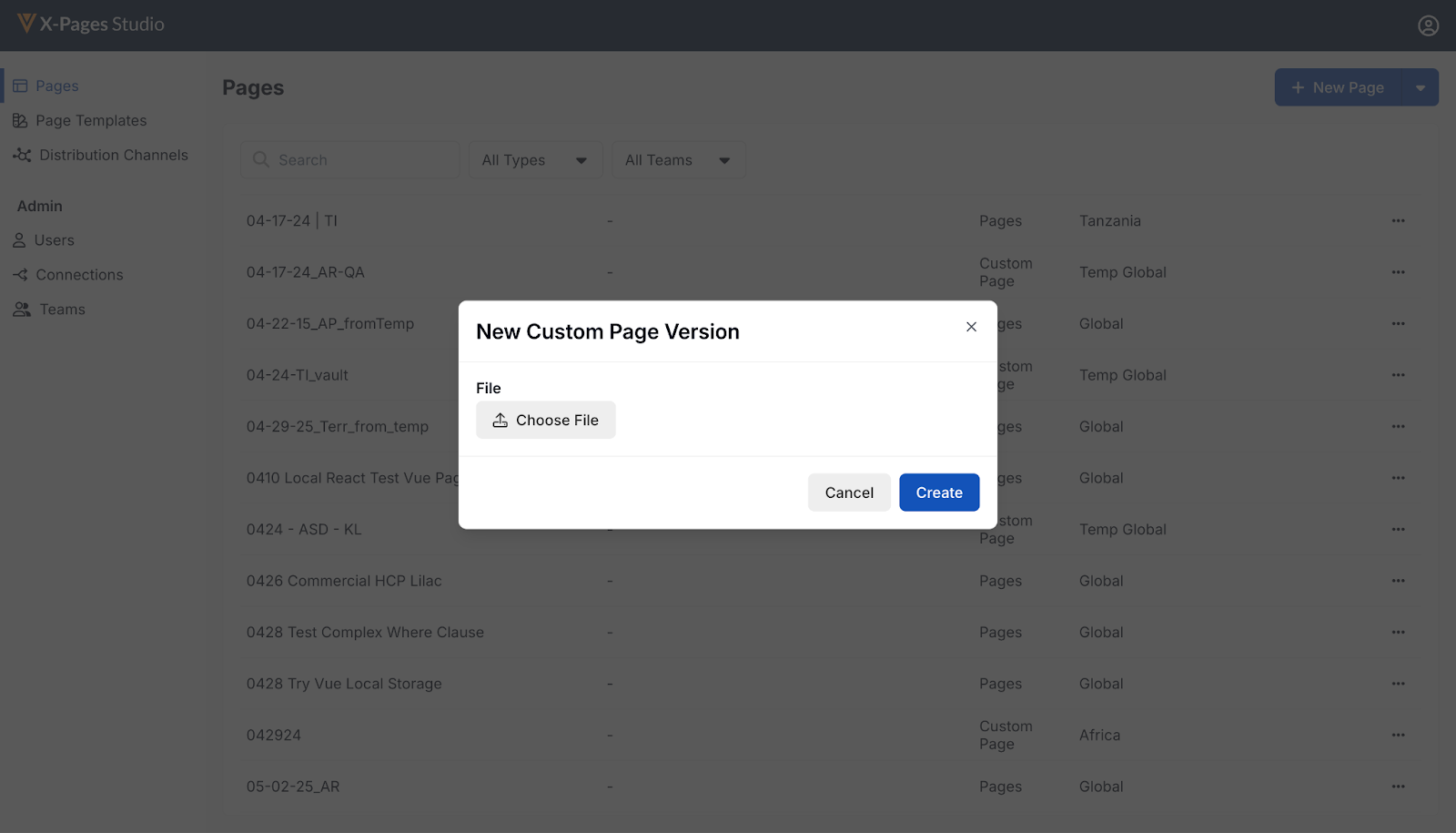Navigate to Connections admin page
Screen dimensions: 1456x833
(x=79, y=275)
